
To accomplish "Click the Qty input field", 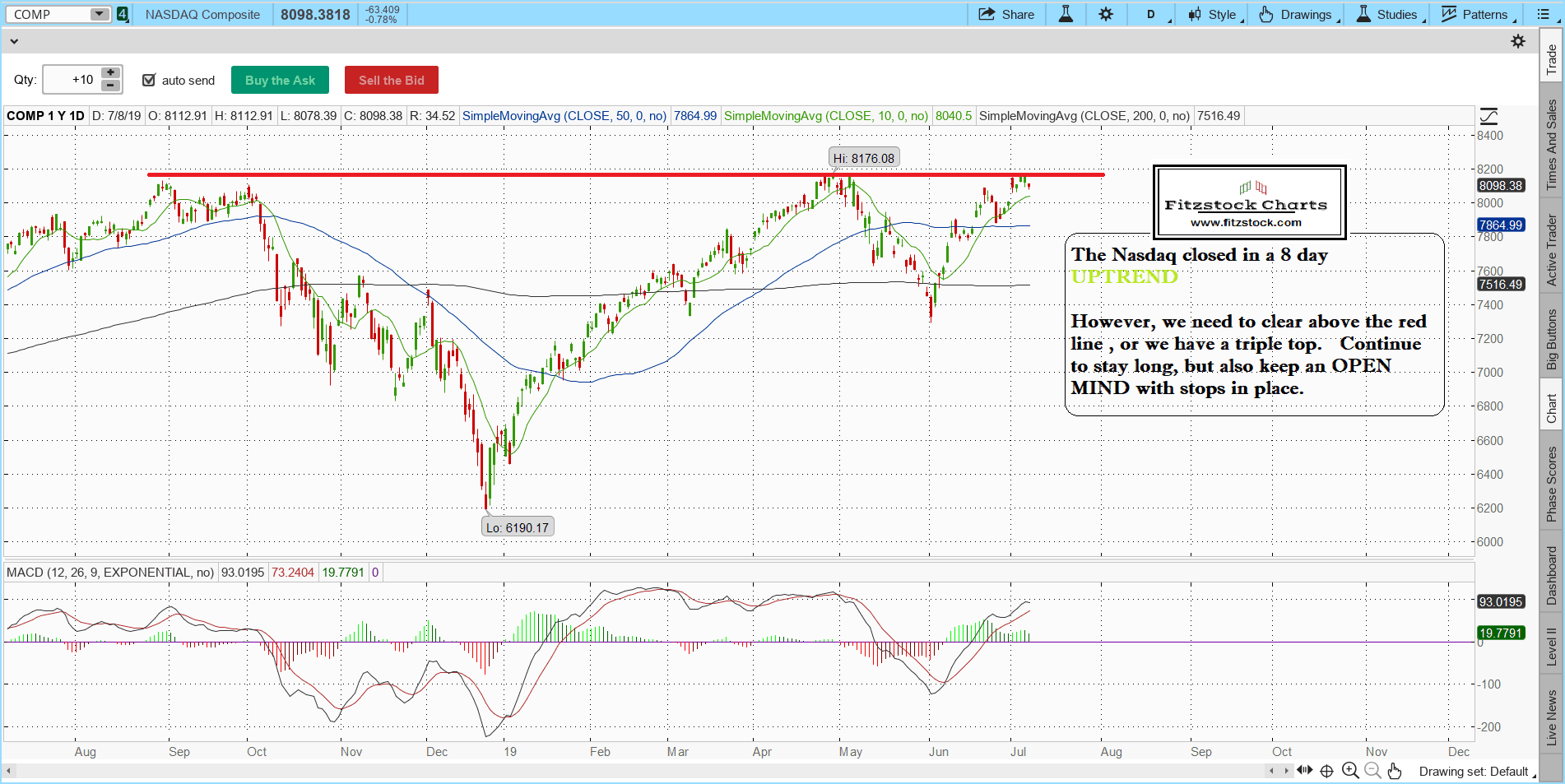I will click(x=72, y=80).
